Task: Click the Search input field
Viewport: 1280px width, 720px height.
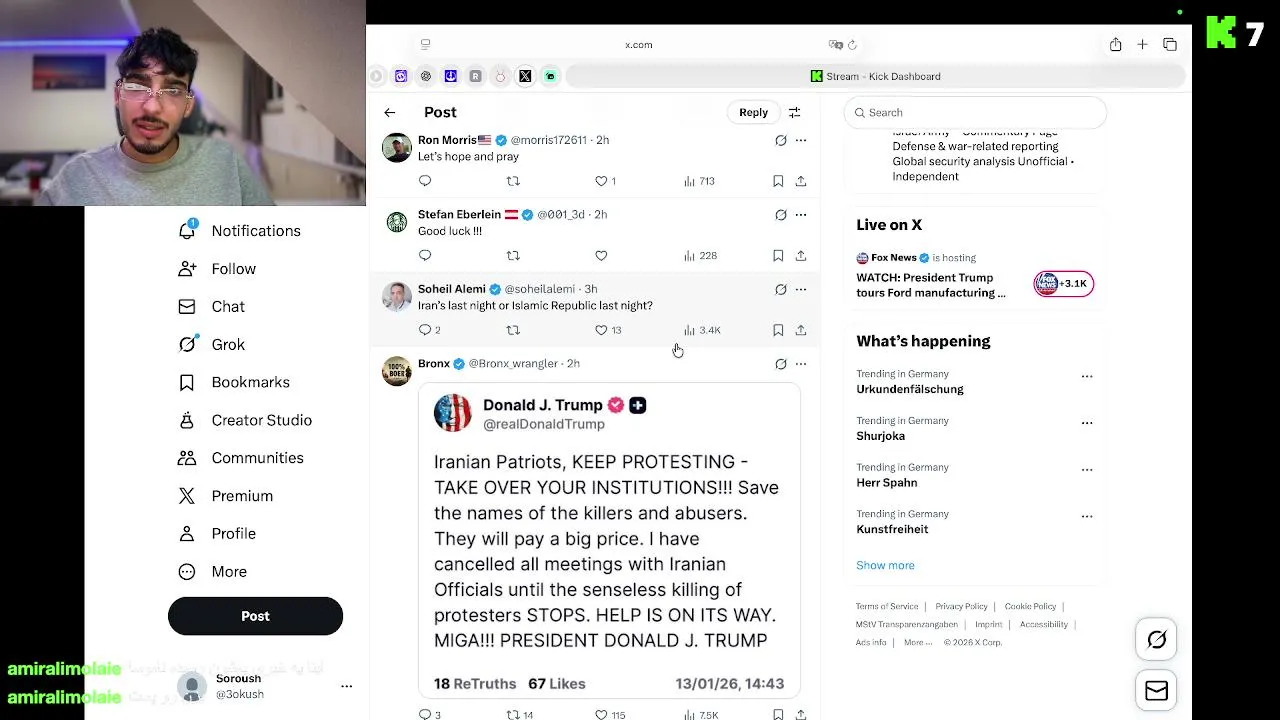Action: 975,113
